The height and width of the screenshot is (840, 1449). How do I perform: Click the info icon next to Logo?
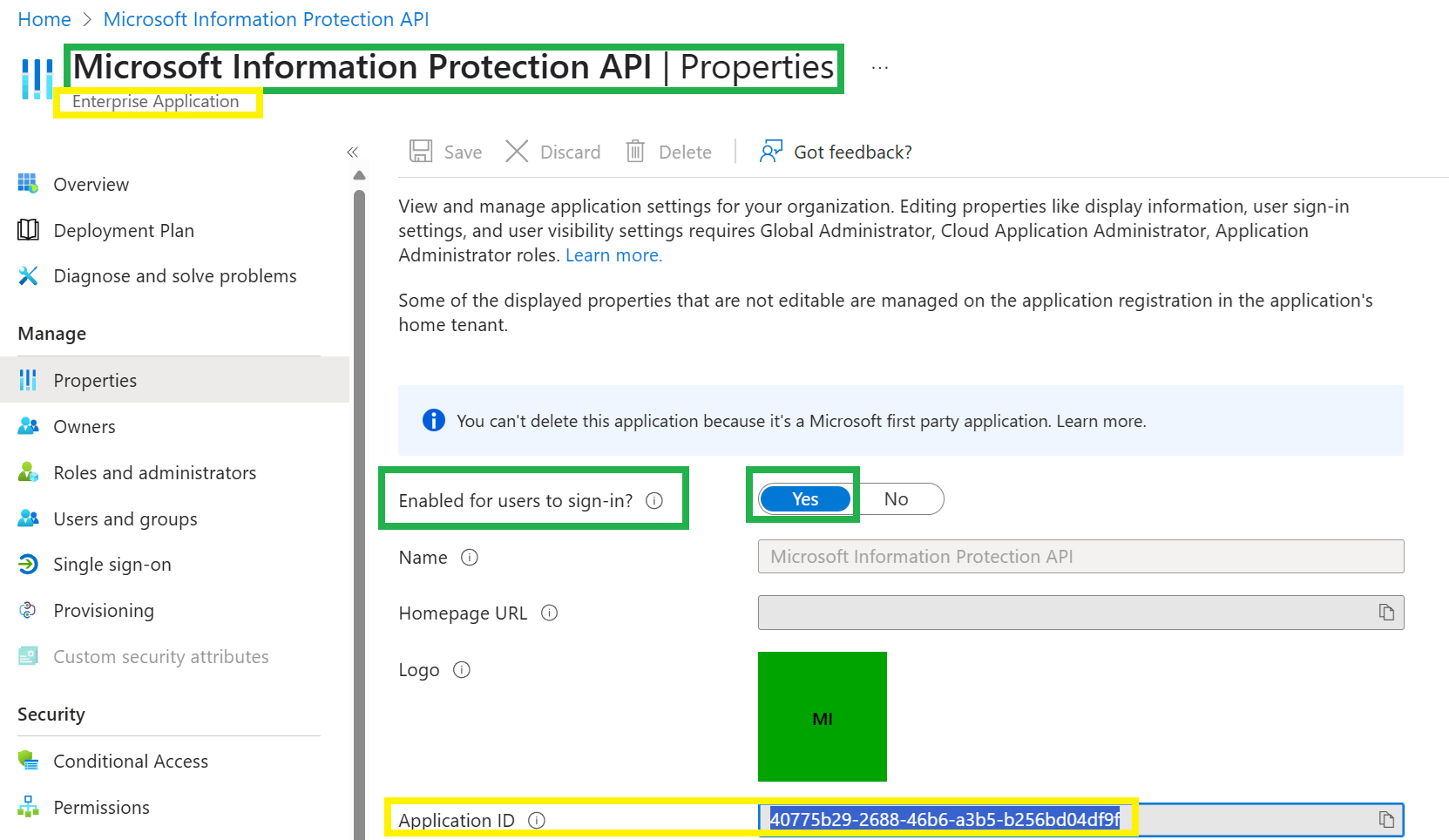(x=462, y=669)
